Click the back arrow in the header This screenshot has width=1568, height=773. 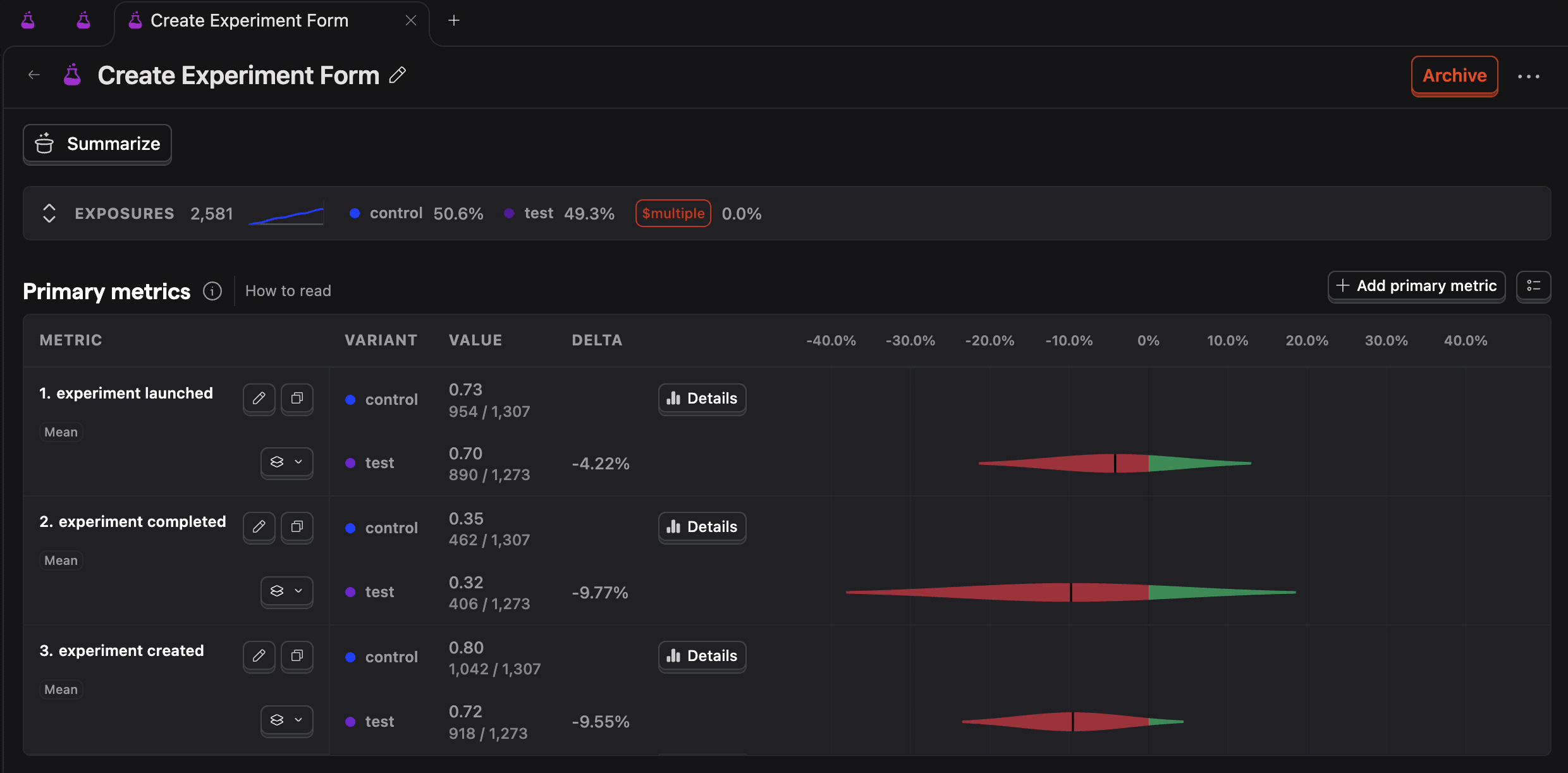[x=34, y=75]
